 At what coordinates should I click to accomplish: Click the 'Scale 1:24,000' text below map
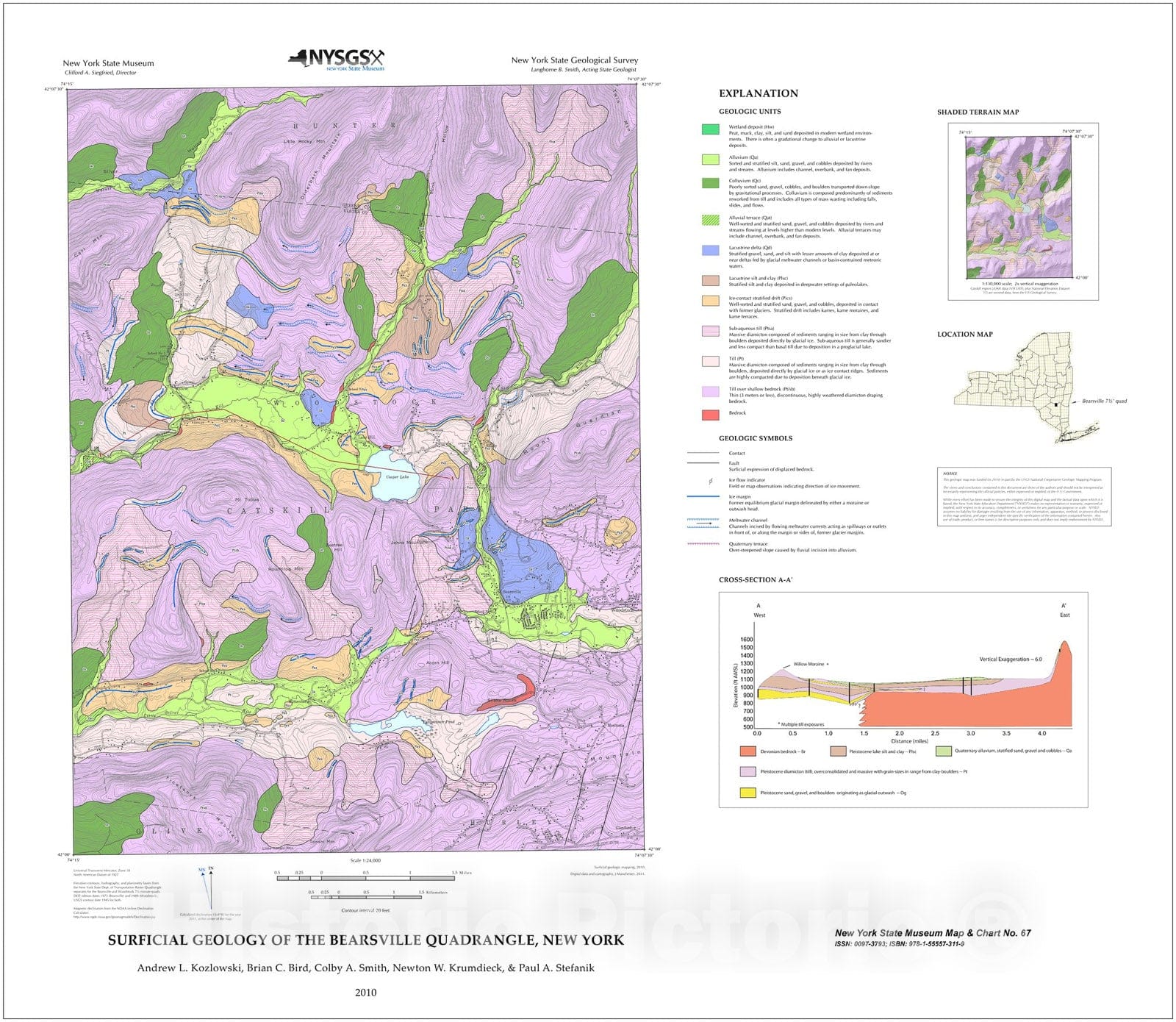point(365,860)
